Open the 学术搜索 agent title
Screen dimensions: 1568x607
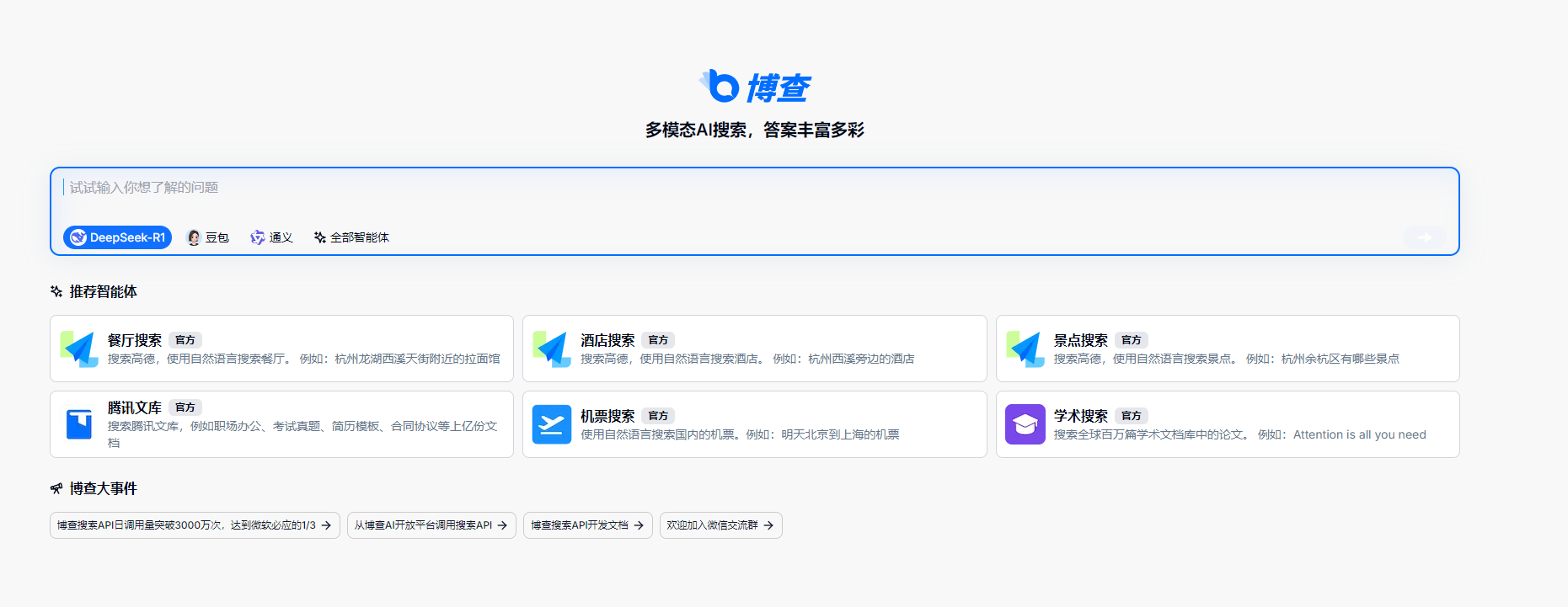[1081, 416]
